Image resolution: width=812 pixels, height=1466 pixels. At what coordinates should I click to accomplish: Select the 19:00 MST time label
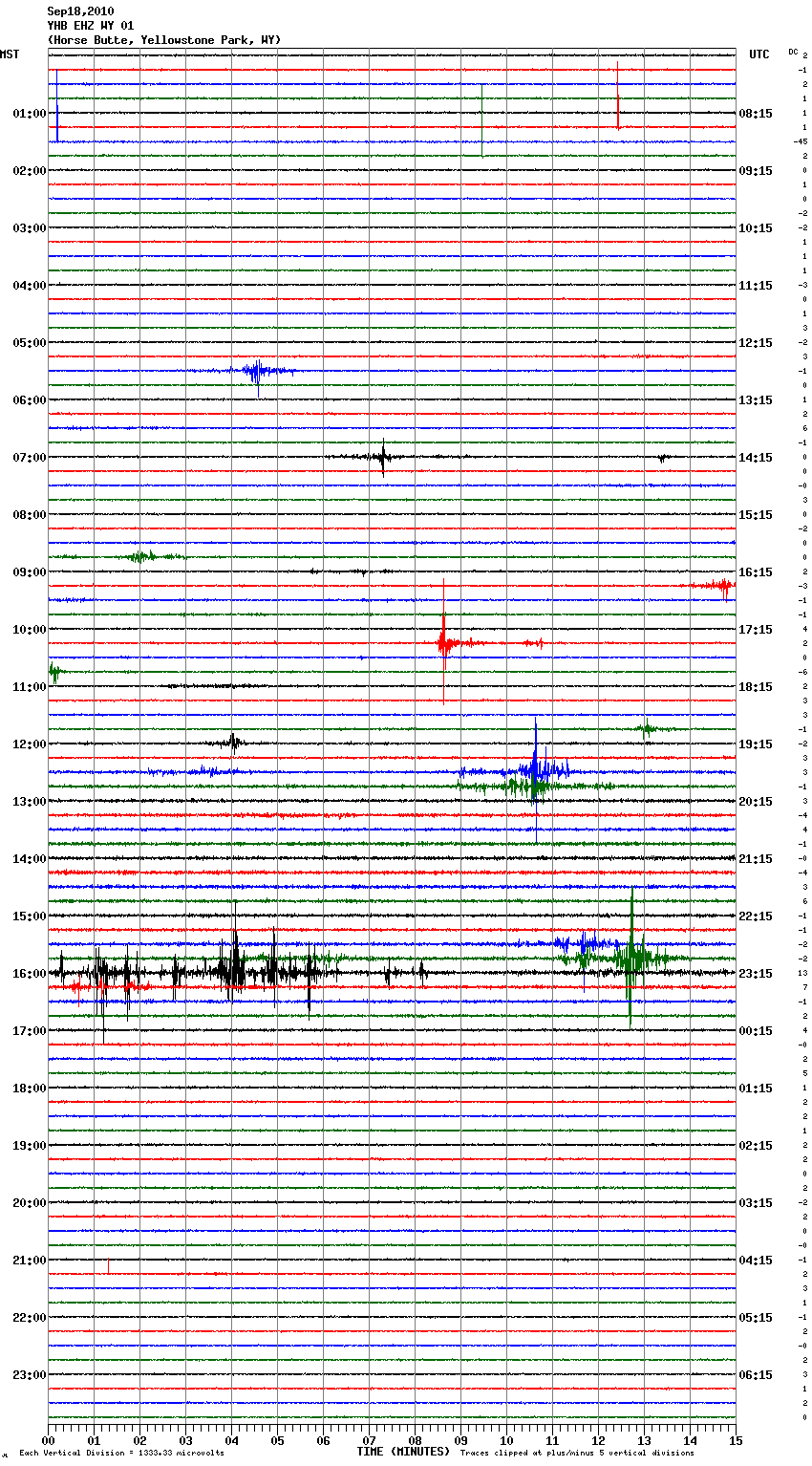click(29, 1146)
